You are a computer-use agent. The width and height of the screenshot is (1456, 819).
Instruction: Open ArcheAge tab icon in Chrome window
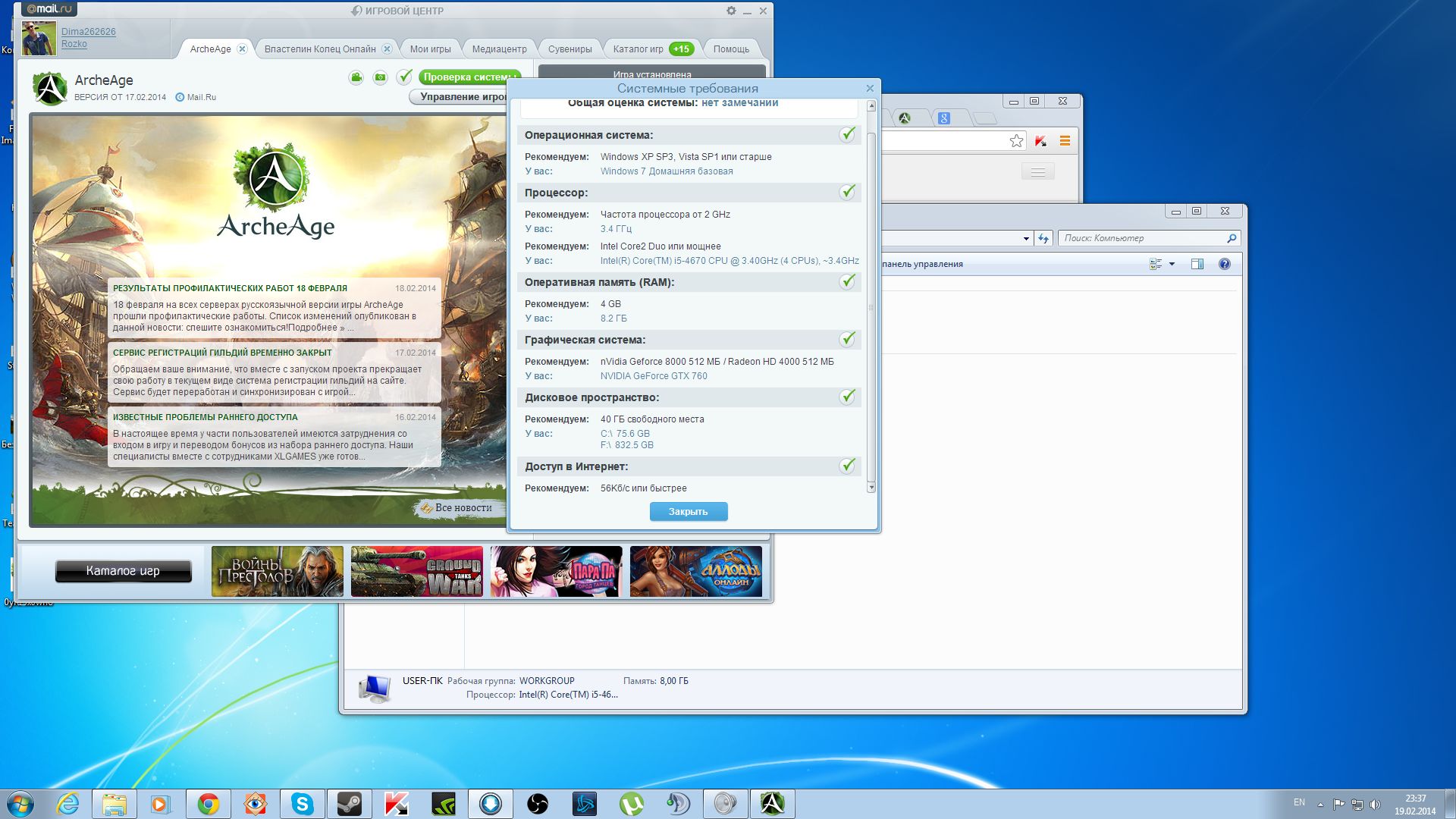[905, 118]
